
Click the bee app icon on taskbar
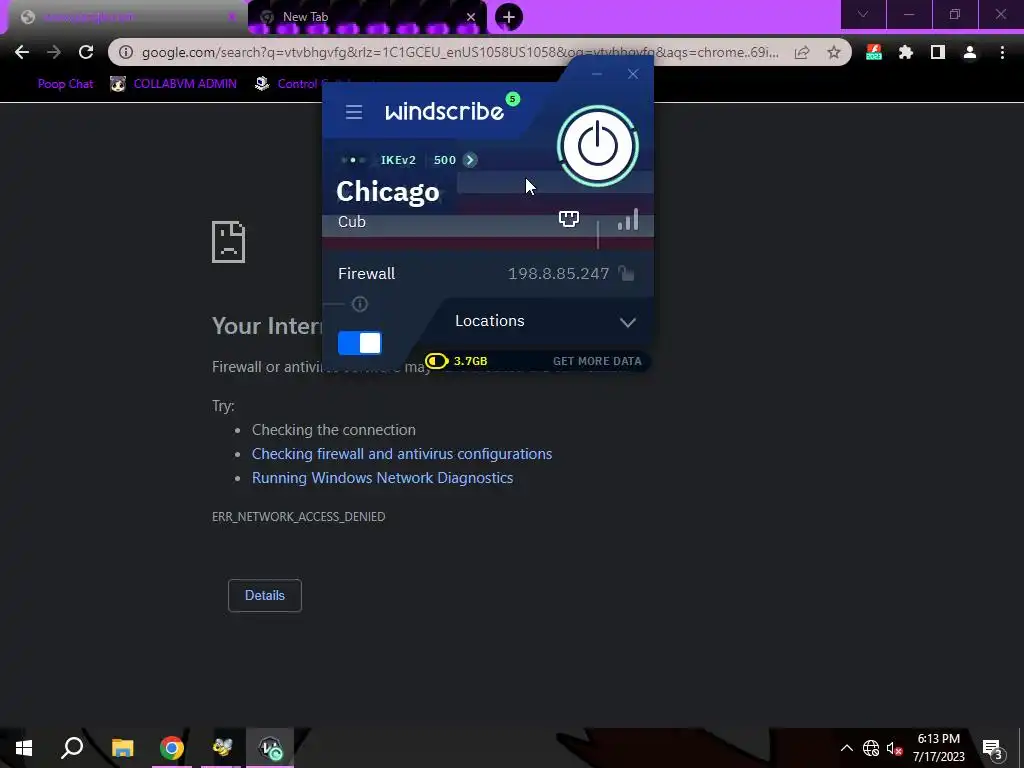221,748
